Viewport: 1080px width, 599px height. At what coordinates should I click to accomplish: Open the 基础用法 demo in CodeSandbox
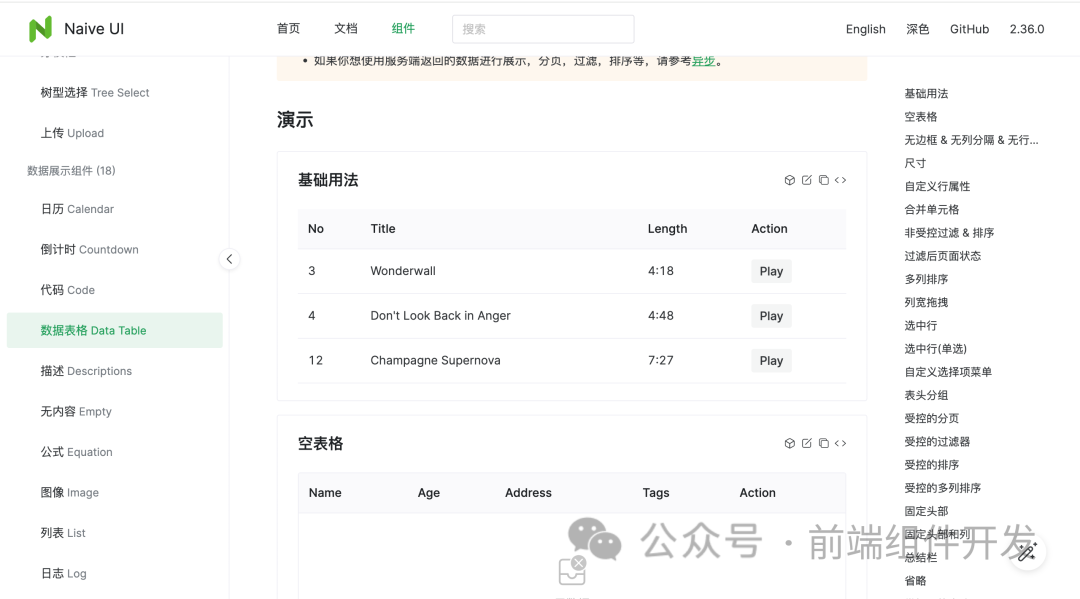click(x=789, y=180)
